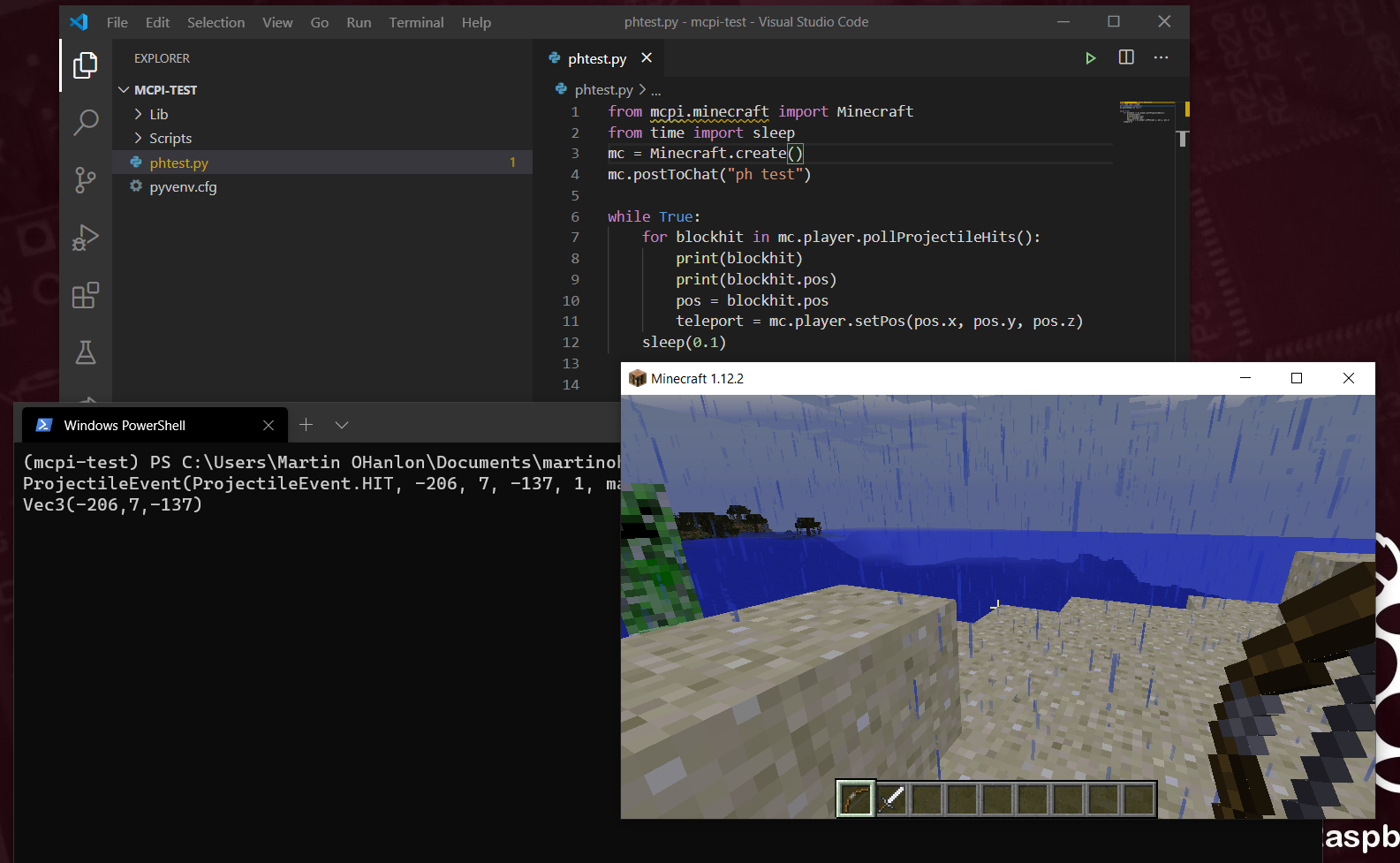Click the PowerShell tab icon
Viewport: 1400px width, 863px height.
(x=43, y=425)
